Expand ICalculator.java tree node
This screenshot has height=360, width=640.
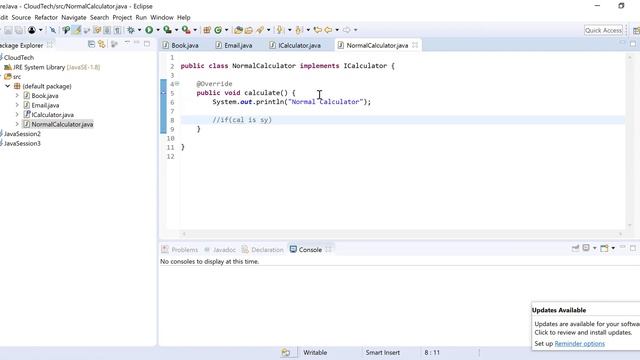(17, 115)
